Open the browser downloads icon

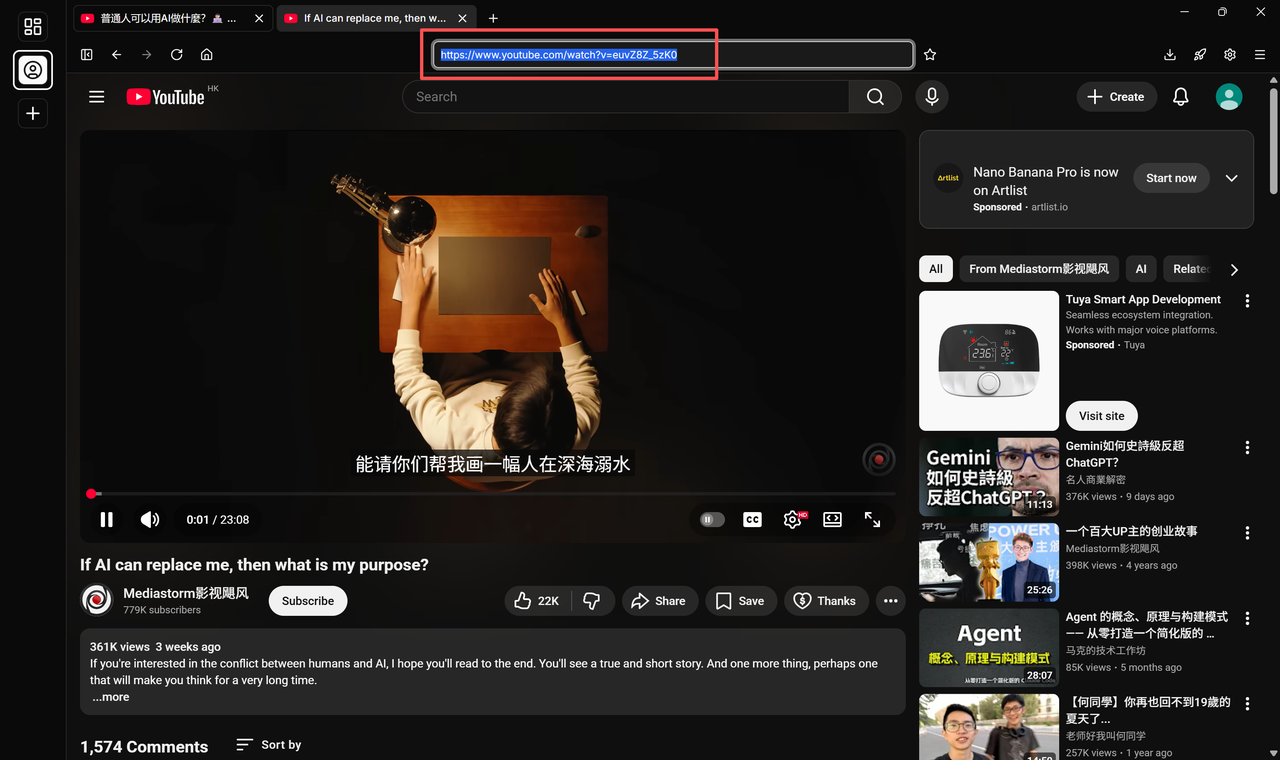pyautogui.click(x=1170, y=55)
